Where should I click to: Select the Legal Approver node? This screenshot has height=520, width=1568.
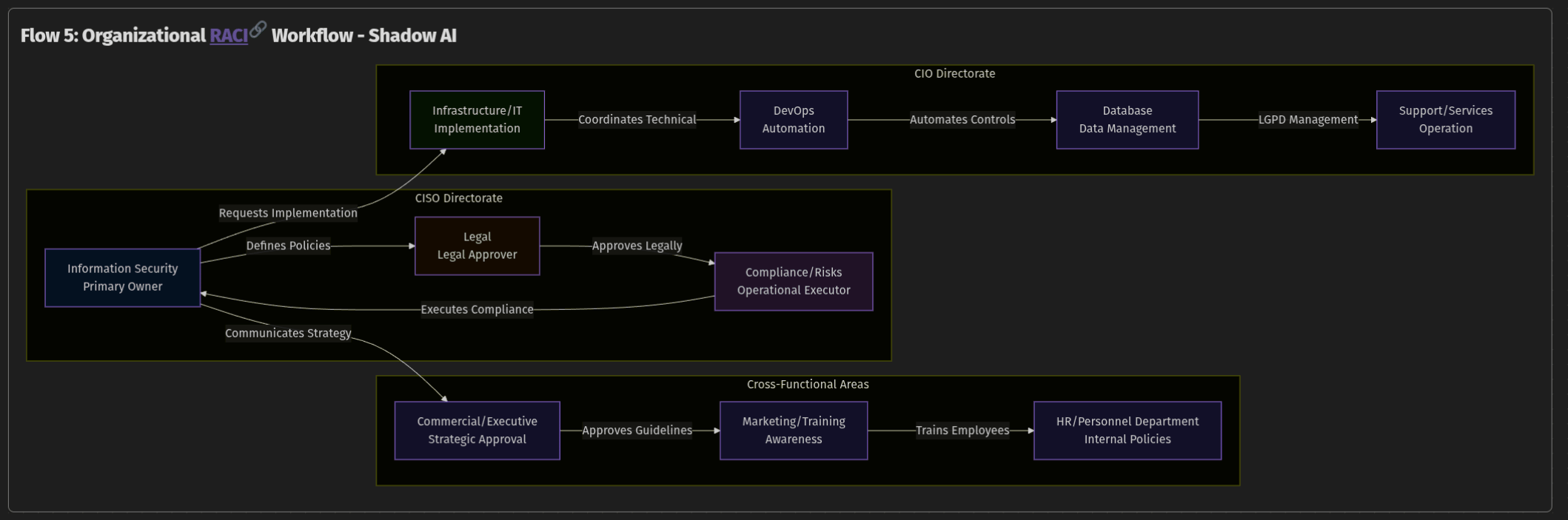pyautogui.click(x=477, y=246)
